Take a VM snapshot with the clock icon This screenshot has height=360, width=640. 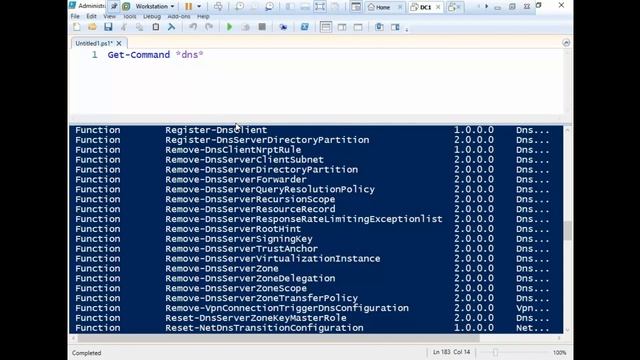[240, 6]
